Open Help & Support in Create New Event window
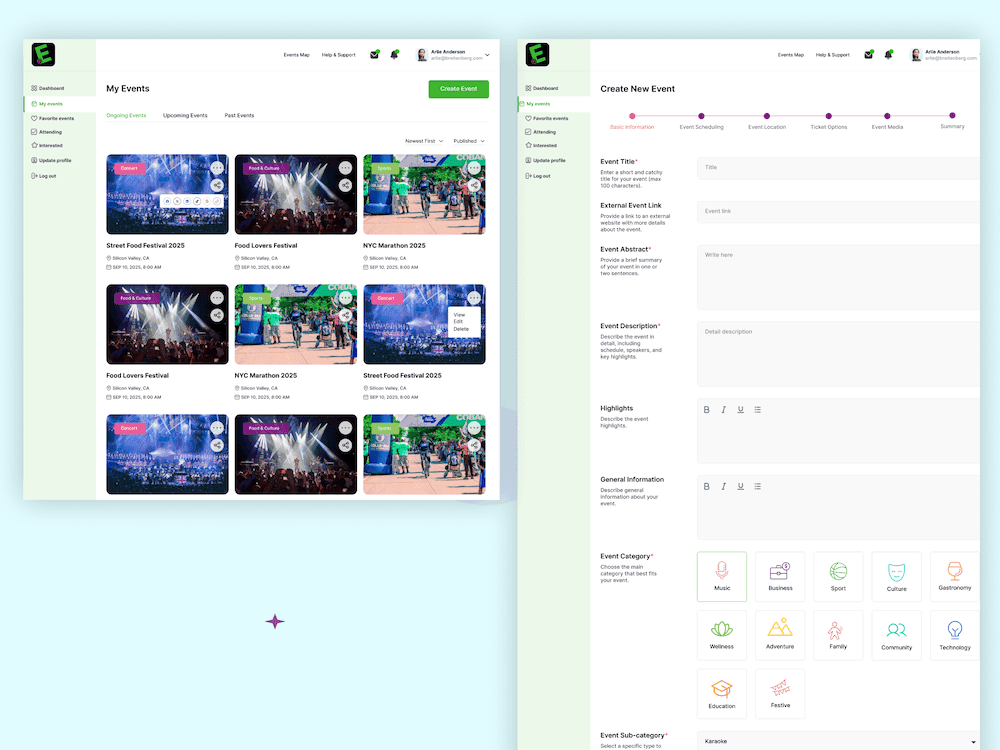 point(832,55)
